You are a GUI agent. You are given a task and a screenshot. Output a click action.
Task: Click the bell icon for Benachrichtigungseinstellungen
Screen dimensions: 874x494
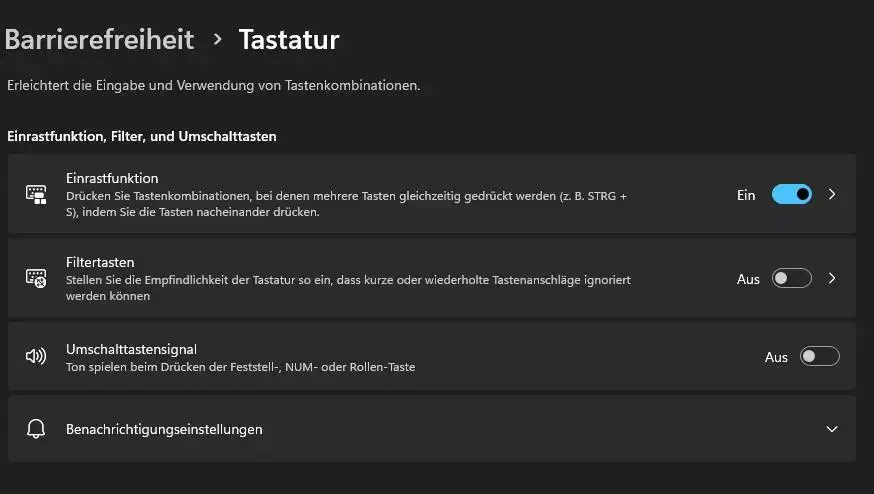pos(36,429)
